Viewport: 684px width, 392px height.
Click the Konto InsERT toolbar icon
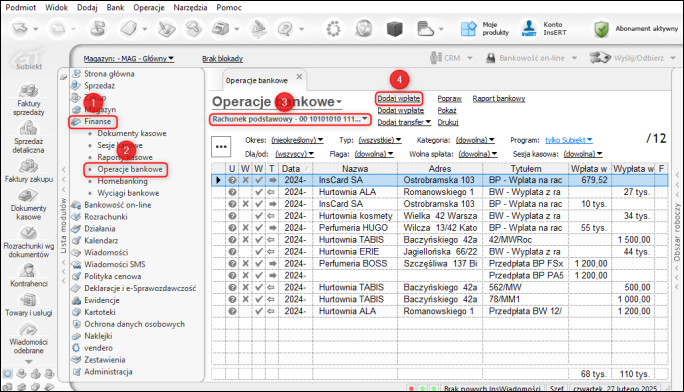[529, 29]
